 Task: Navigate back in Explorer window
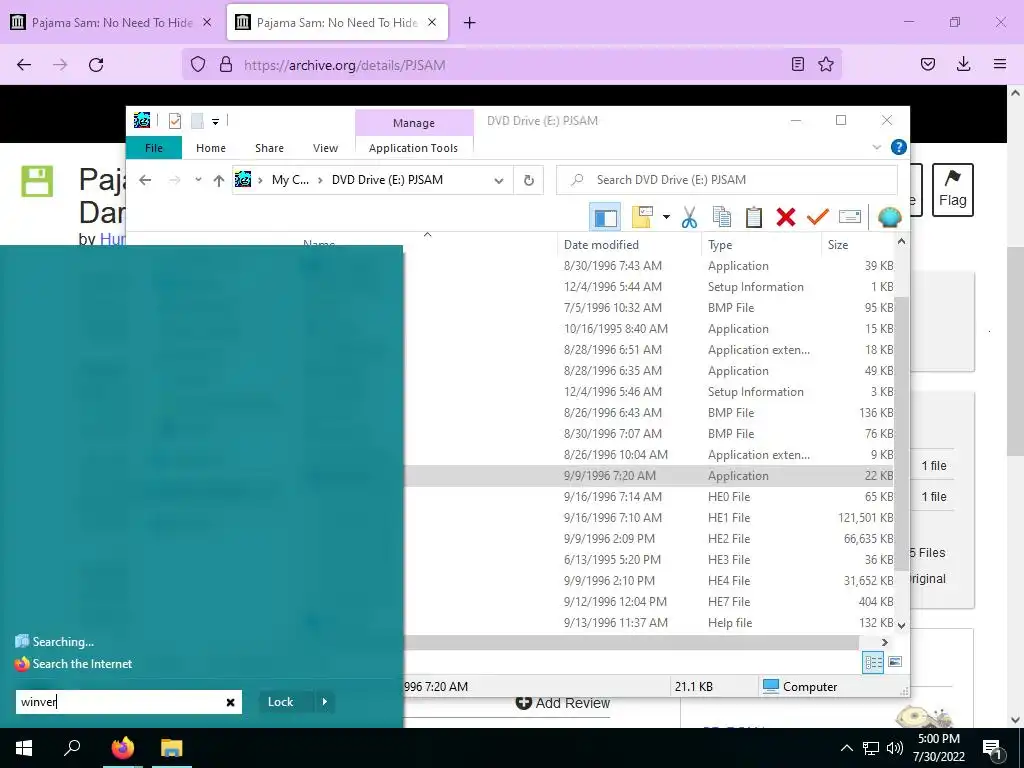[145, 180]
